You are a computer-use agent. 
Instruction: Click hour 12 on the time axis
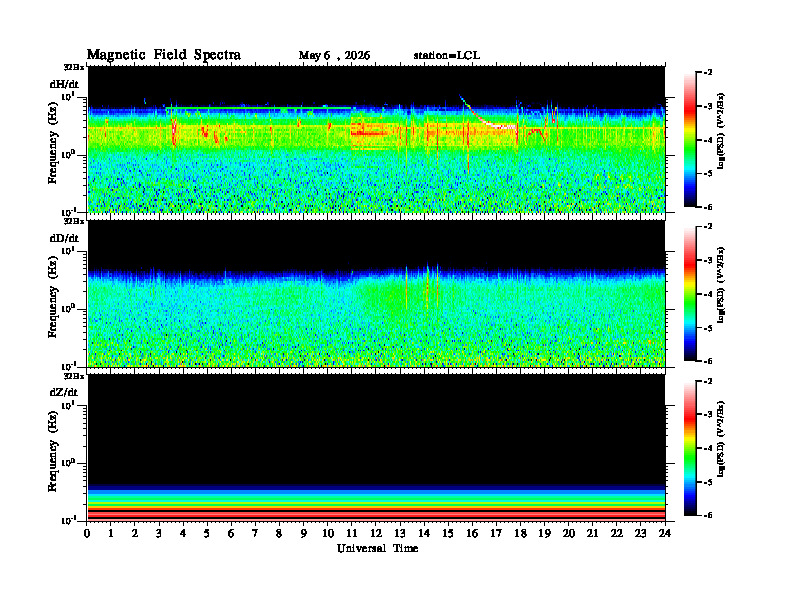[x=376, y=533]
